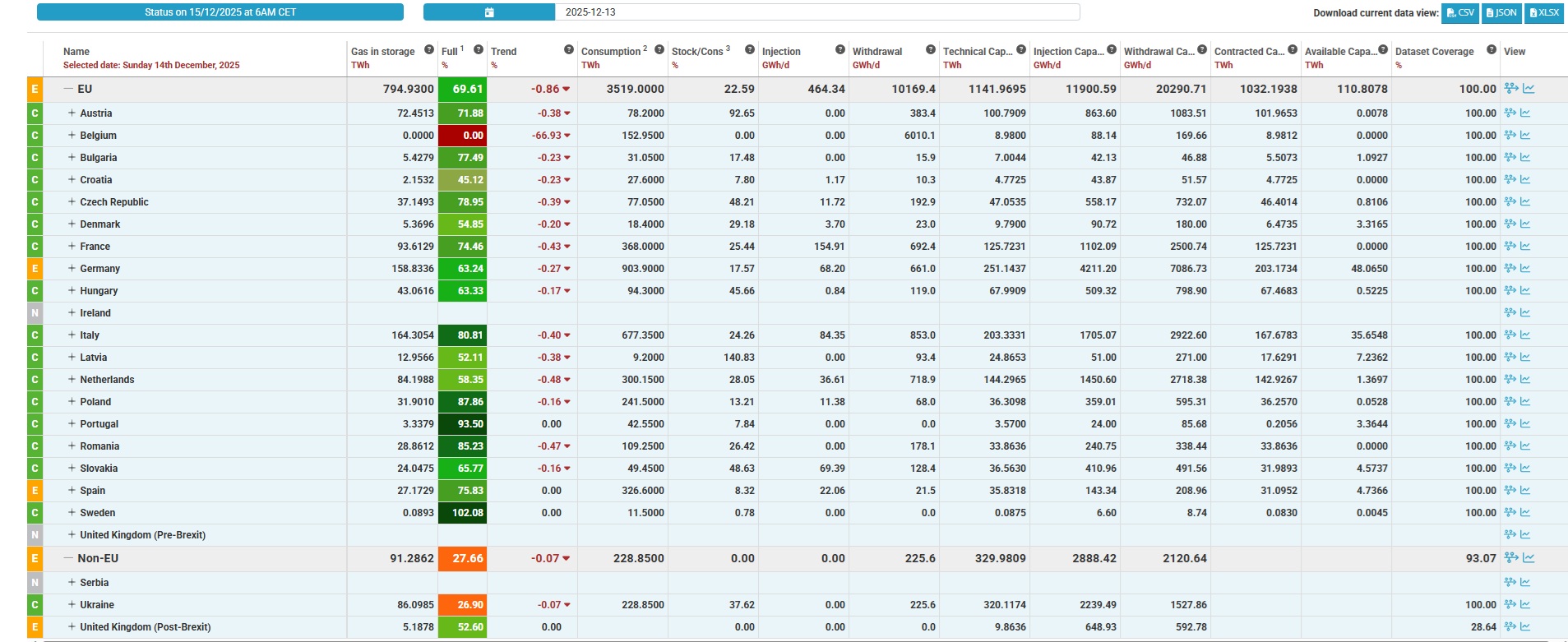Click the help icon beside Trend column
Image resolution: width=1568 pixels, height=642 pixels.
click(568, 49)
